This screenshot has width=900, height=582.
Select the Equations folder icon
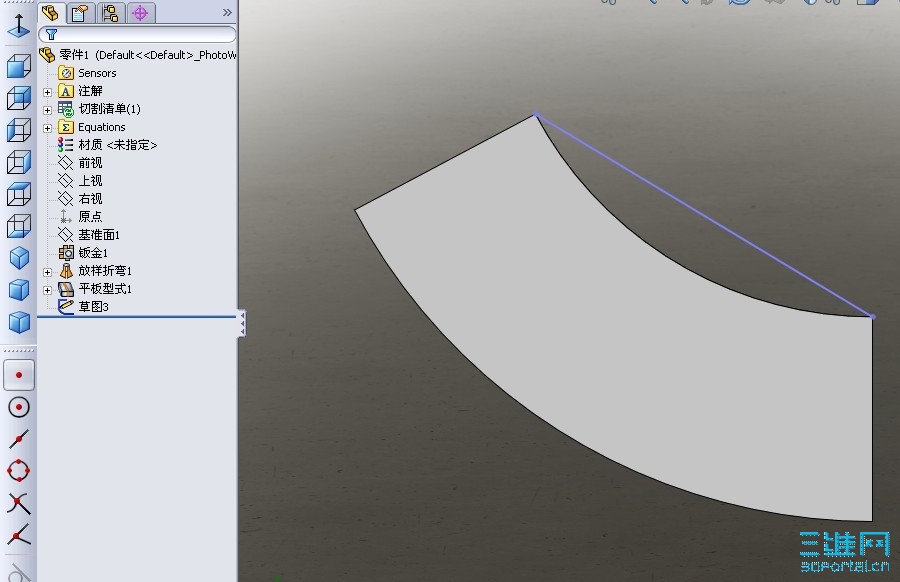click(x=66, y=127)
